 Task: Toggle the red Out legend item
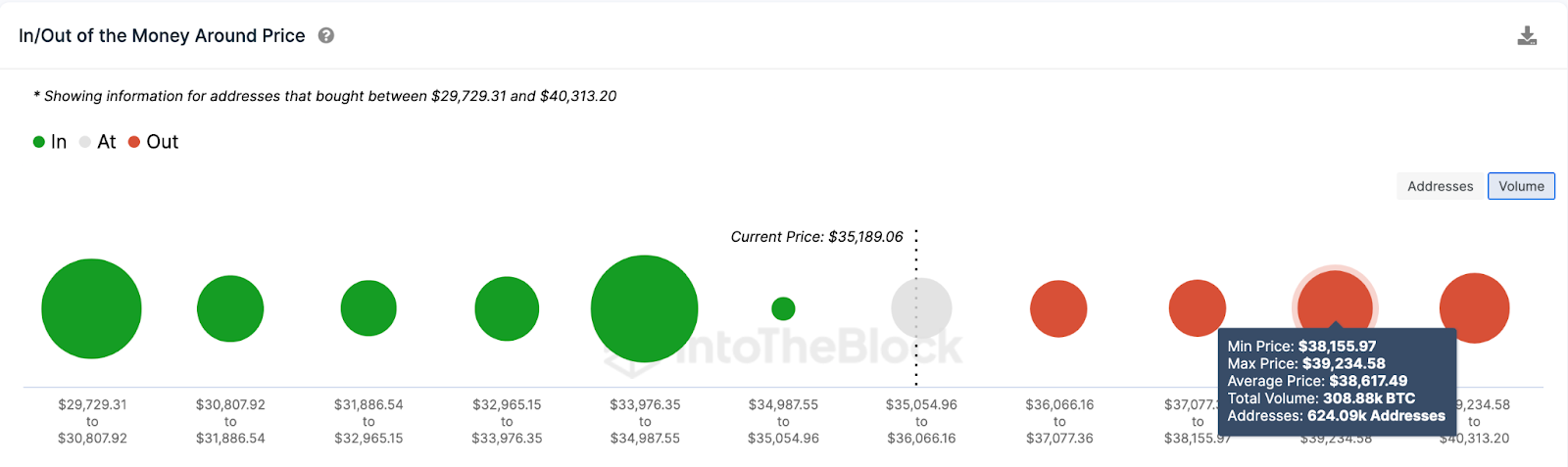pyautogui.click(x=154, y=142)
